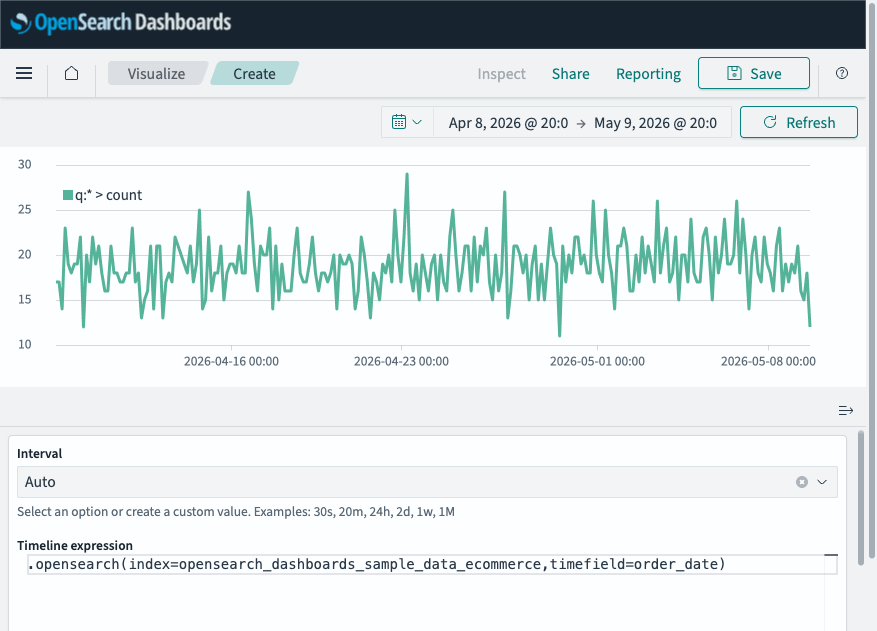Clear the Auto interval value
The width and height of the screenshot is (877, 631).
(x=802, y=482)
